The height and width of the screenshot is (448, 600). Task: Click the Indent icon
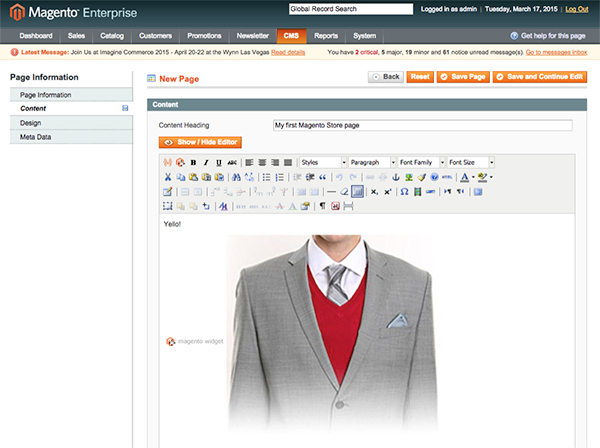[x=310, y=177]
